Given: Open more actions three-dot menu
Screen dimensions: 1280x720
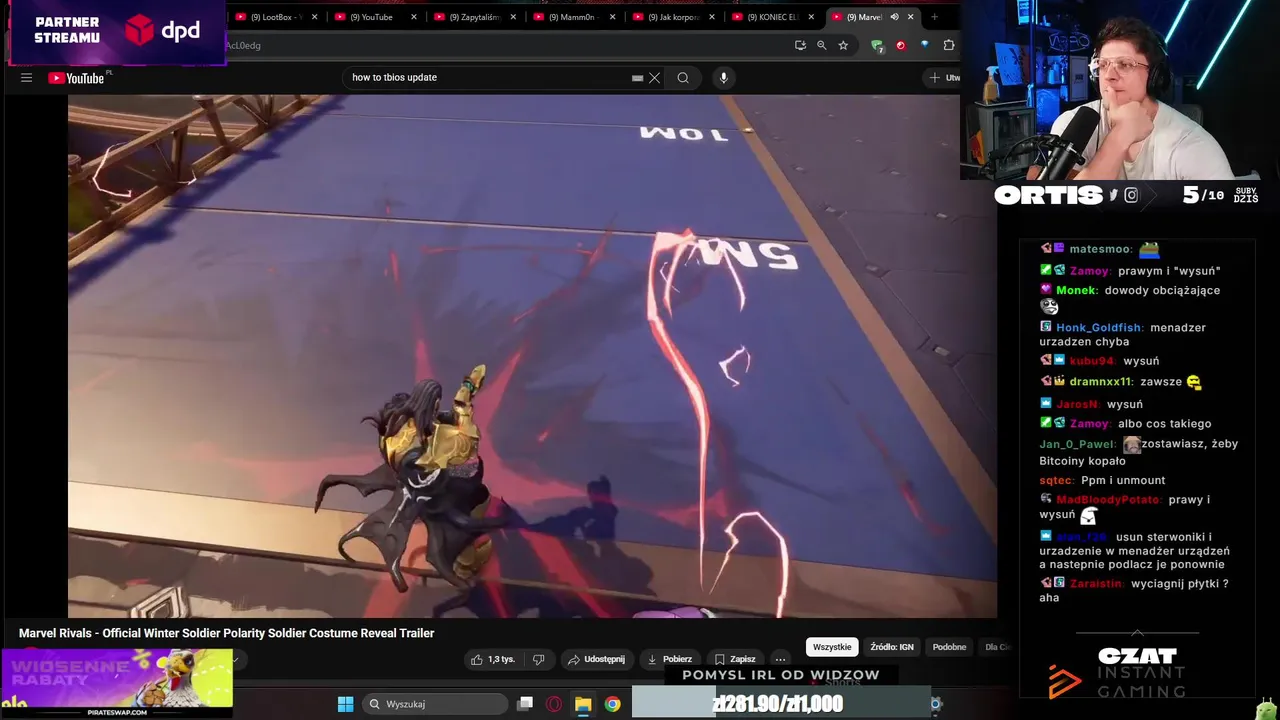Looking at the screenshot, I should coord(781,659).
